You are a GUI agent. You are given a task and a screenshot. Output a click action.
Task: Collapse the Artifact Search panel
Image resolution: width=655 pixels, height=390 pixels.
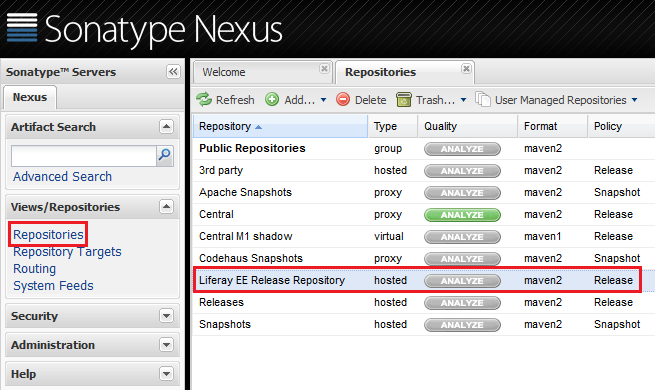166,127
